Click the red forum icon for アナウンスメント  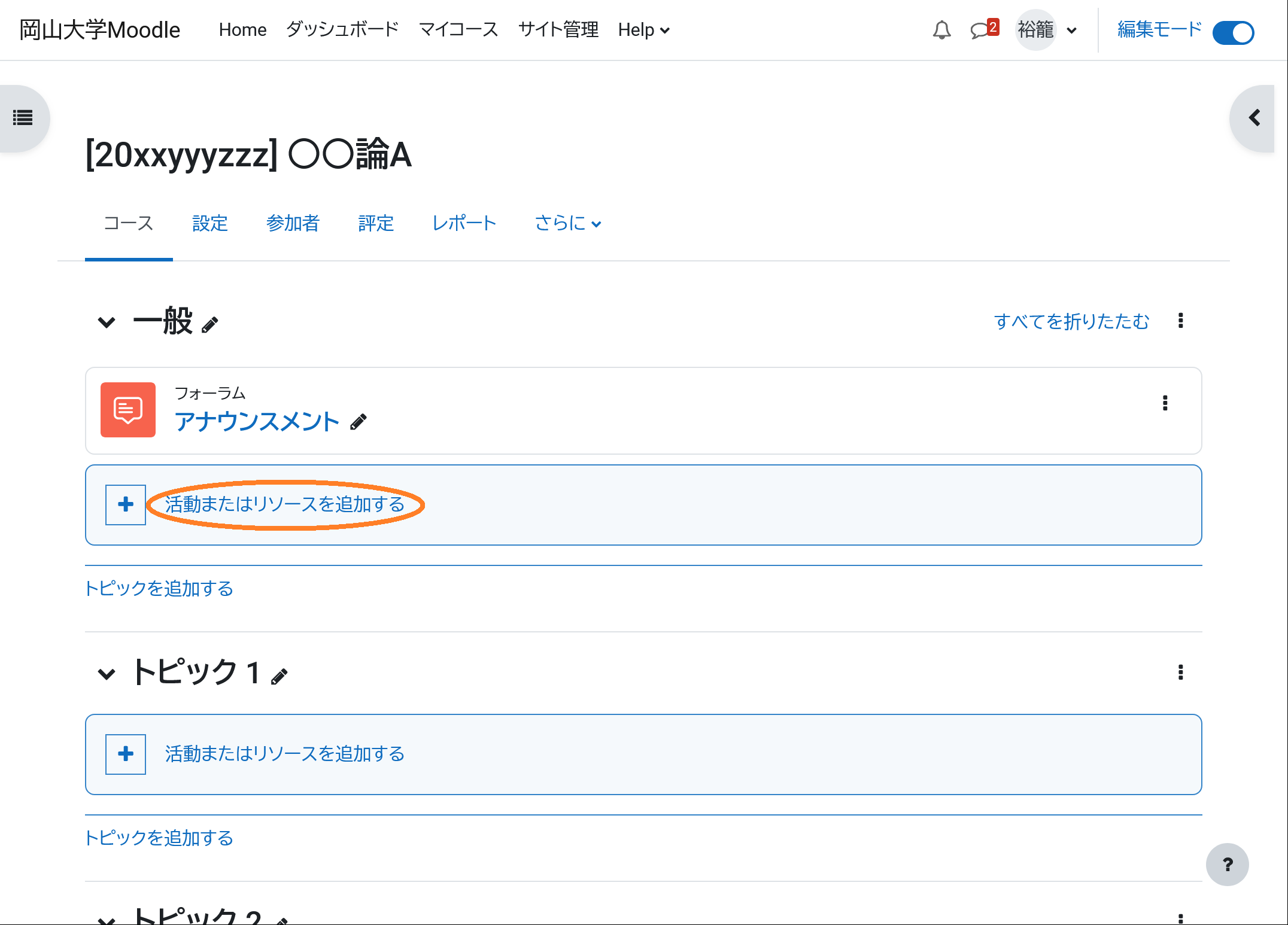pyautogui.click(x=128, y=410)
